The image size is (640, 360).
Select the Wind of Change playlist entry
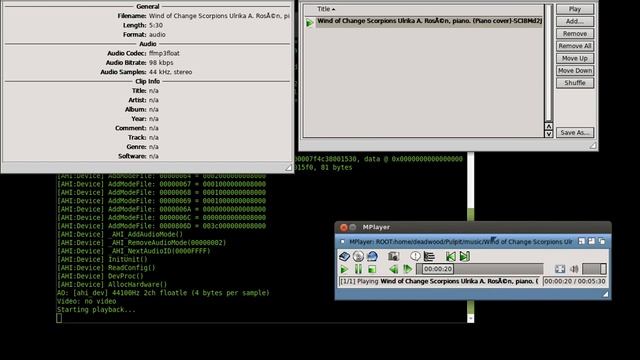pos(429,21)
